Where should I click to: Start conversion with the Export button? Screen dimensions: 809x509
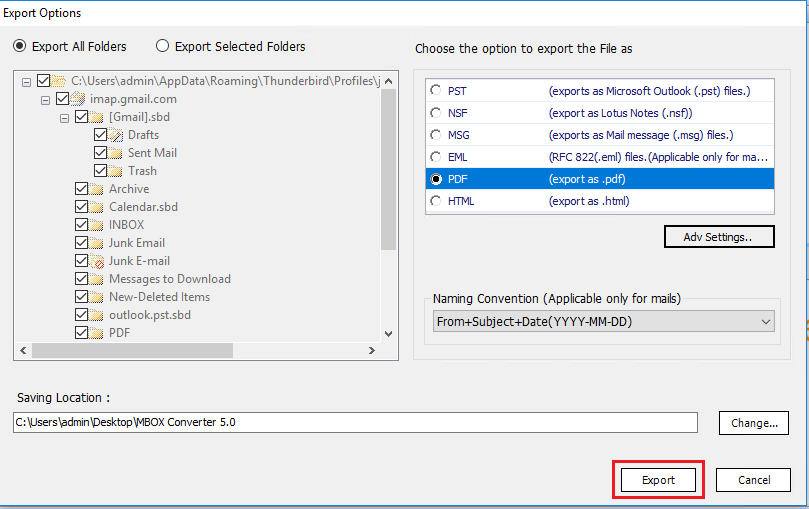(658, 480)
